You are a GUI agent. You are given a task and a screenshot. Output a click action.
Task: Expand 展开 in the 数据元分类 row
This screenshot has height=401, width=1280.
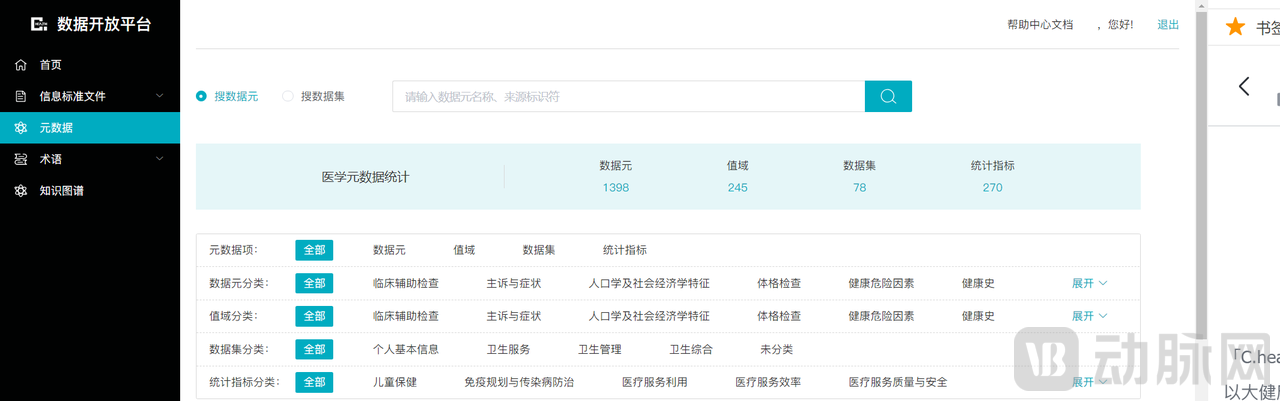[x=1089, y=283]
